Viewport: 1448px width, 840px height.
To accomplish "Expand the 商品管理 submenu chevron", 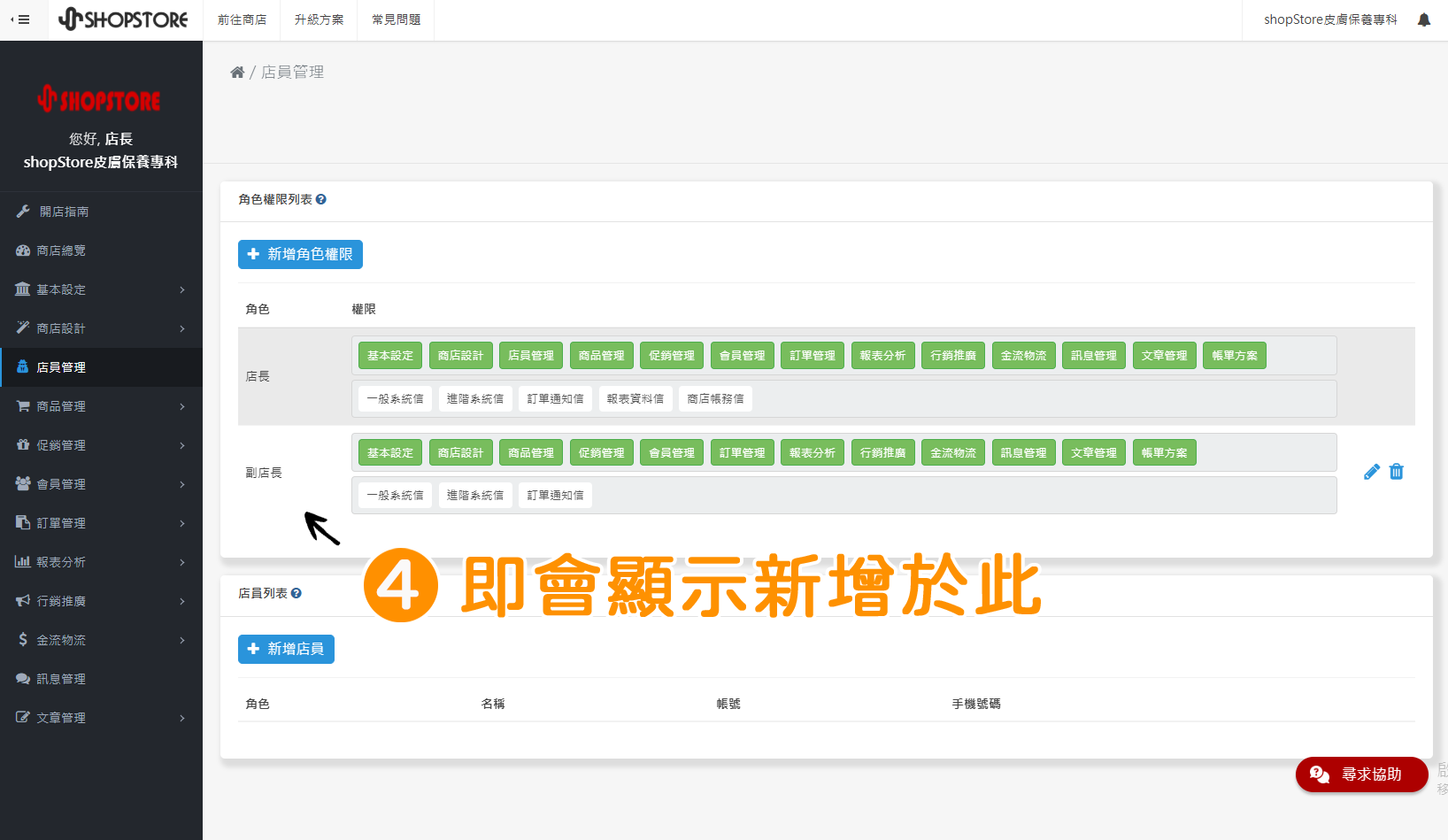I will click(182, 406).
